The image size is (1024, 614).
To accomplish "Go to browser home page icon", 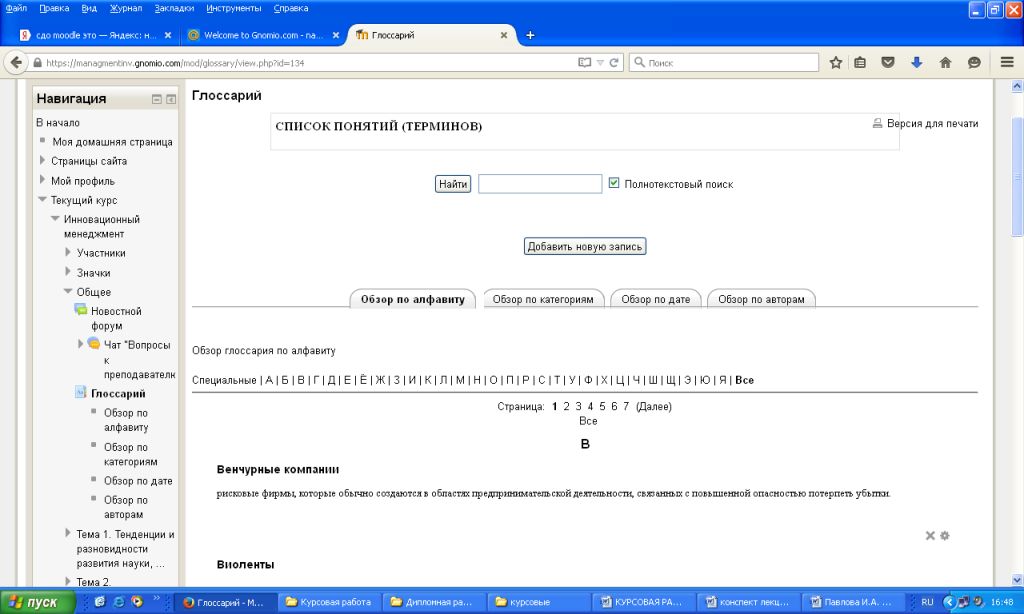I will pyautogui.click(x=945, y=63).
